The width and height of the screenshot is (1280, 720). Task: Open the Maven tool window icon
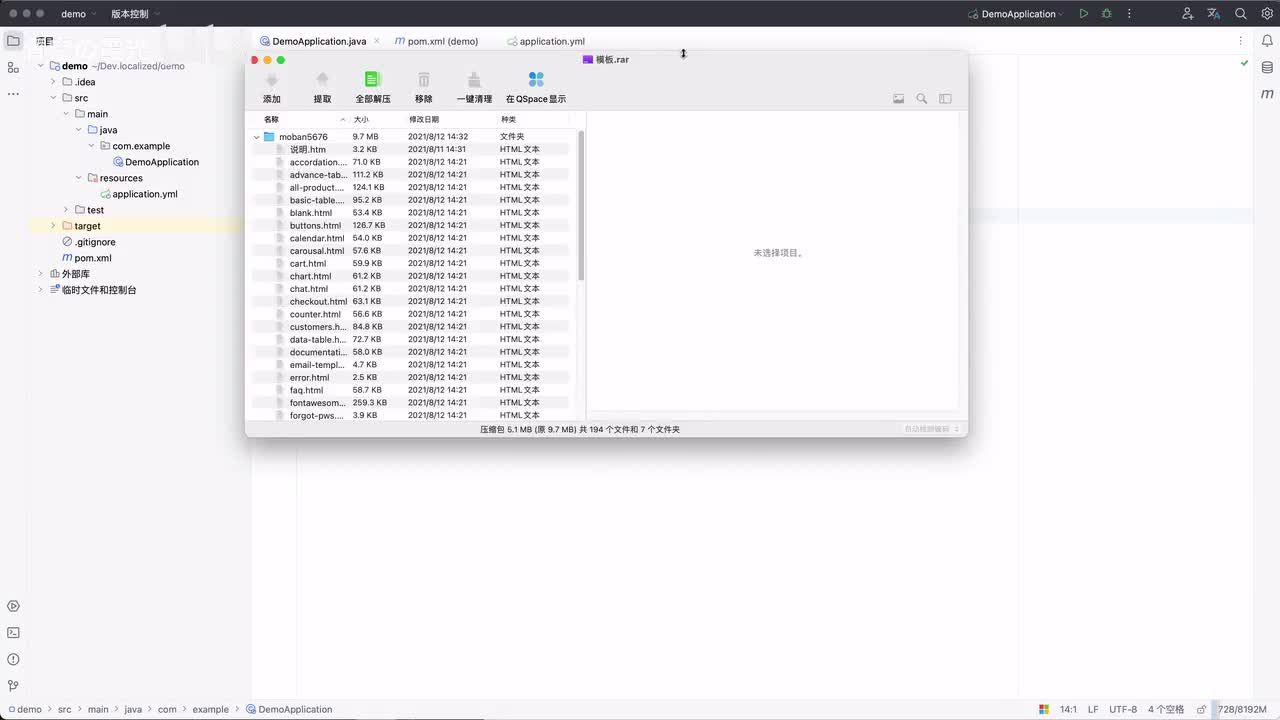click(1267, 94)
